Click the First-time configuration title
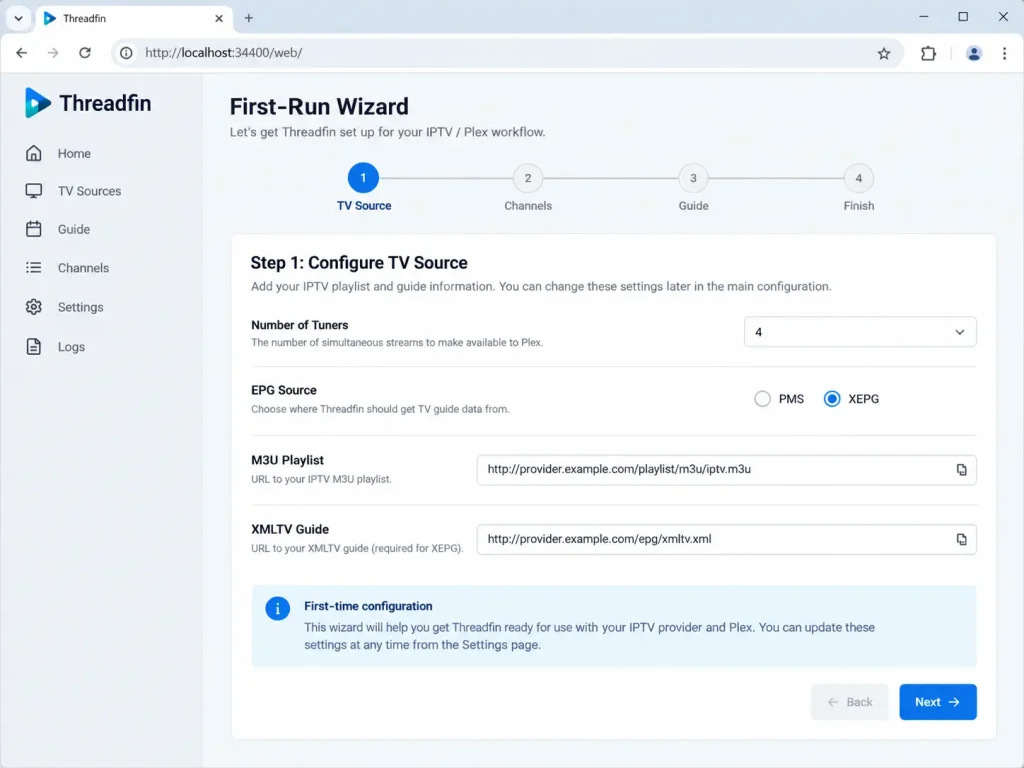 click(368, 606)
